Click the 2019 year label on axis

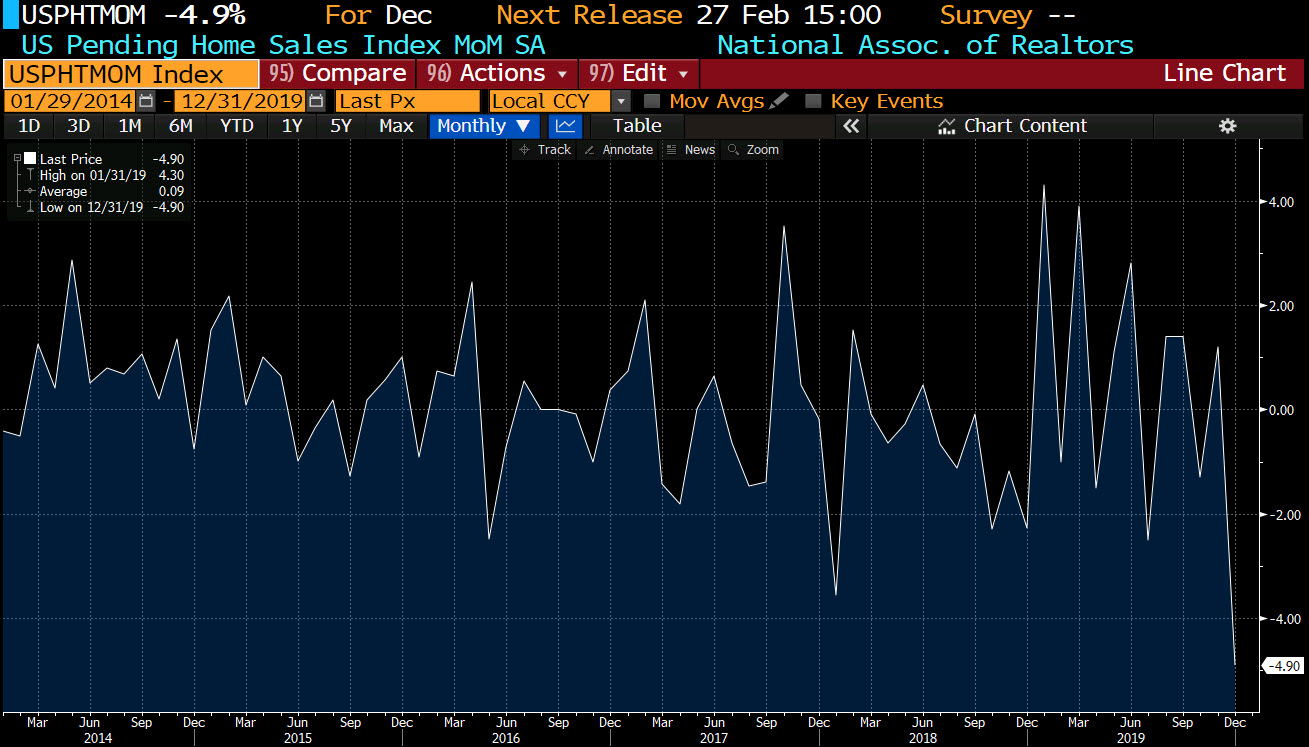[x=1131, y=737]
